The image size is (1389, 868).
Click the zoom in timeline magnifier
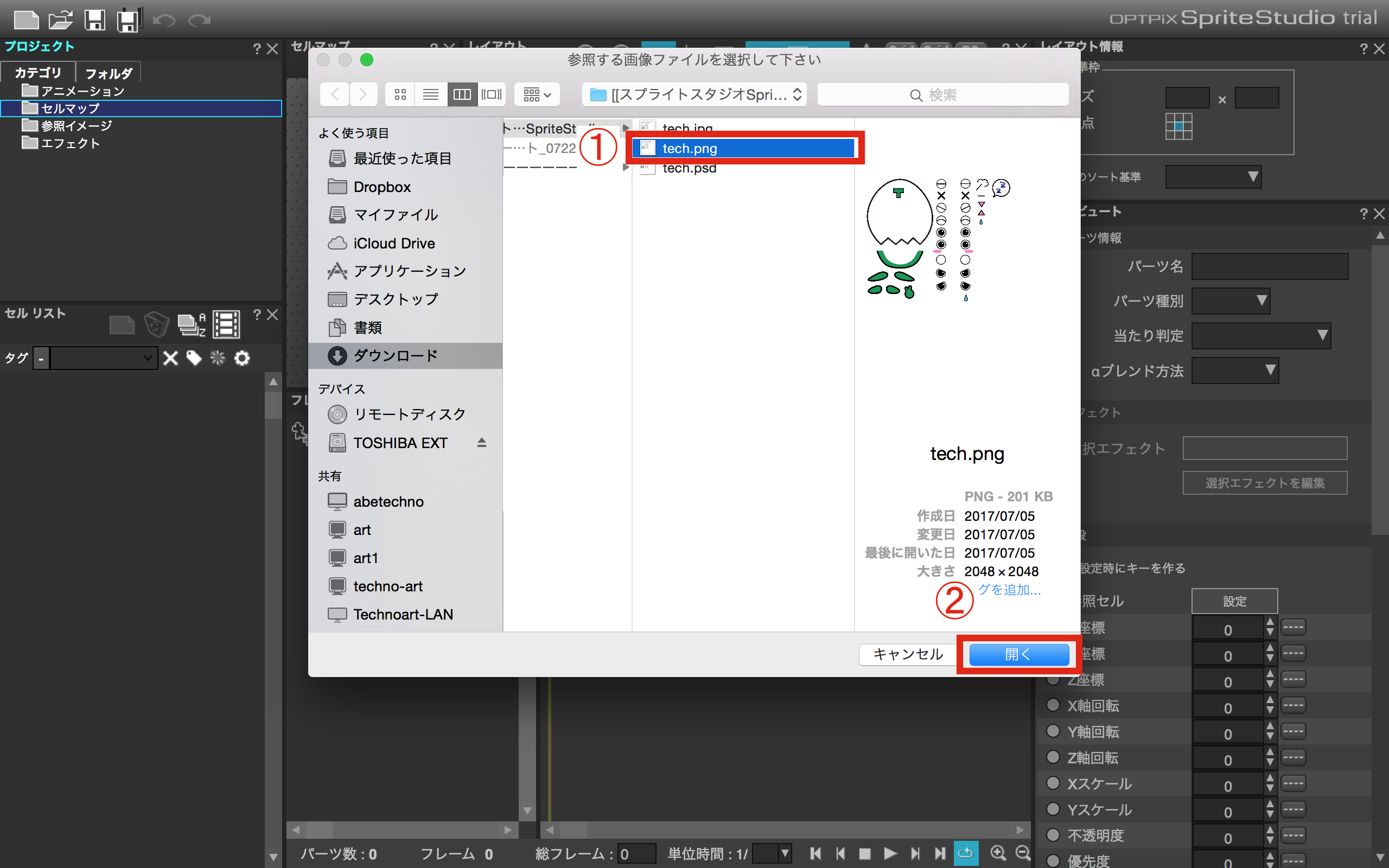tap(998, 854)
